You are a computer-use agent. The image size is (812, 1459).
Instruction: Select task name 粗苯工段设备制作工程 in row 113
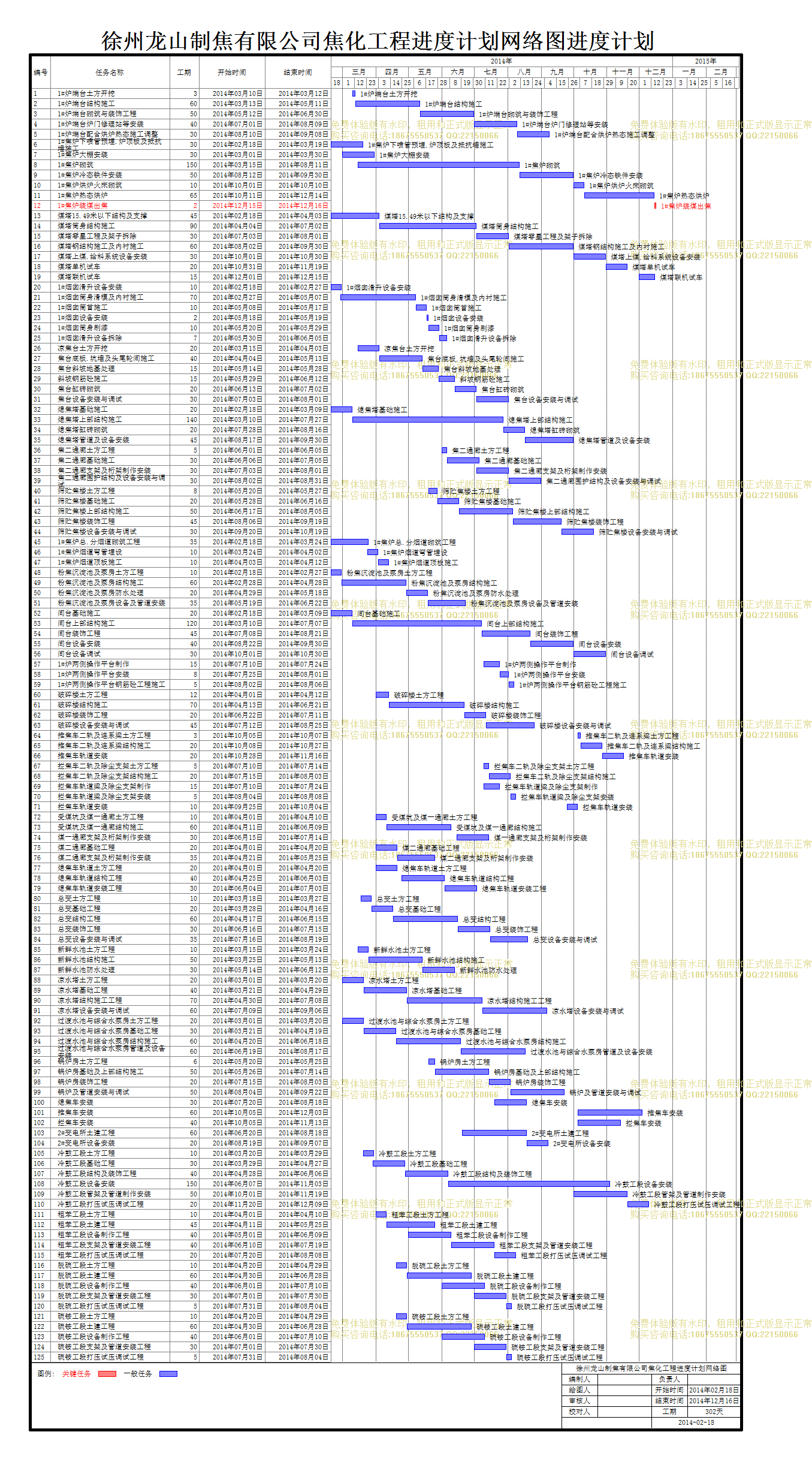(93, 1235)
